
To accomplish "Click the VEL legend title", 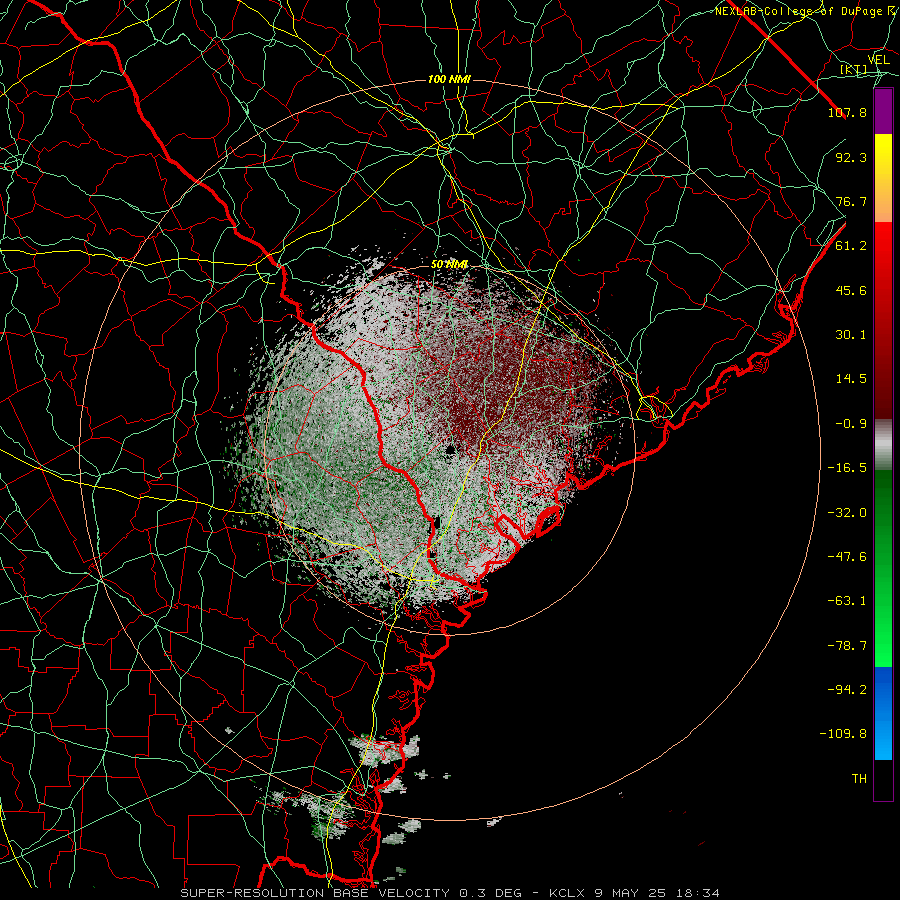I will 878,60.
